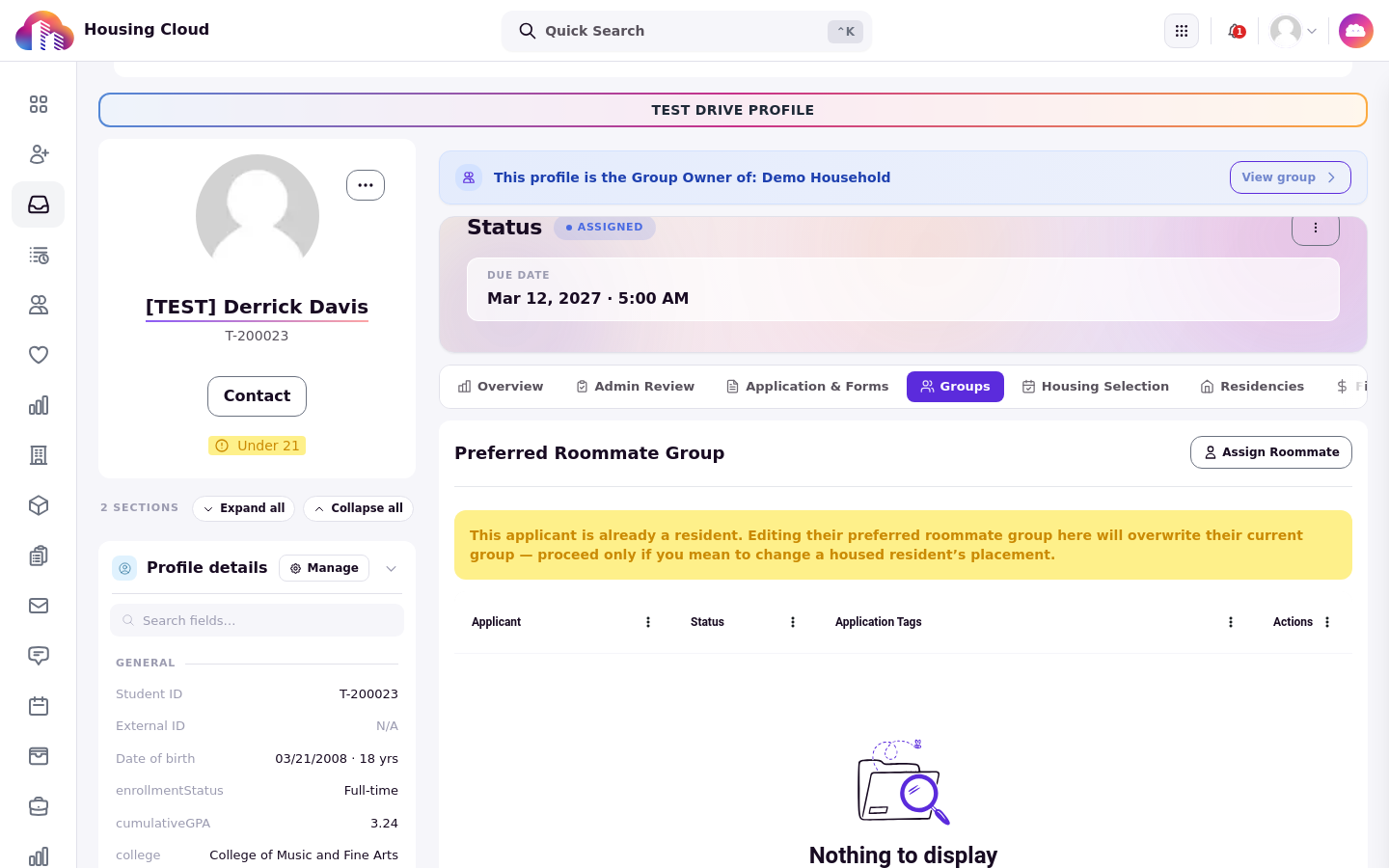Open the apps grid launcher
This screenshot has width=1389, height=868.
[1182, 31]
